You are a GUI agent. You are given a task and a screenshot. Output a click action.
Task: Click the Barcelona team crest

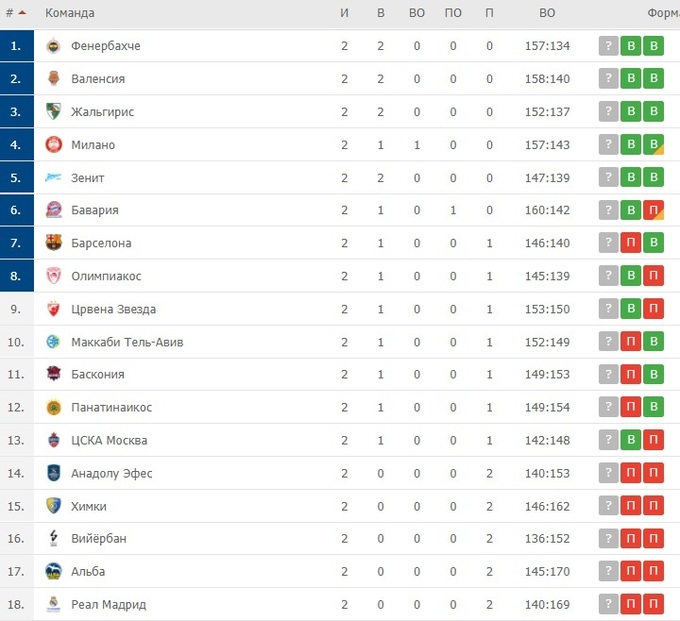pyautogui.click(x=54, y=243)
